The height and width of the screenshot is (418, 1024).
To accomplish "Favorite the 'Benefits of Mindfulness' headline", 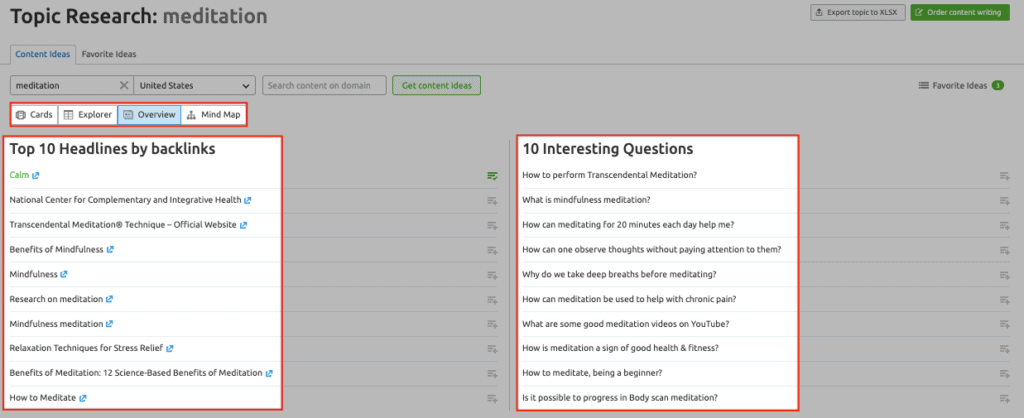I will pos(492,249).
